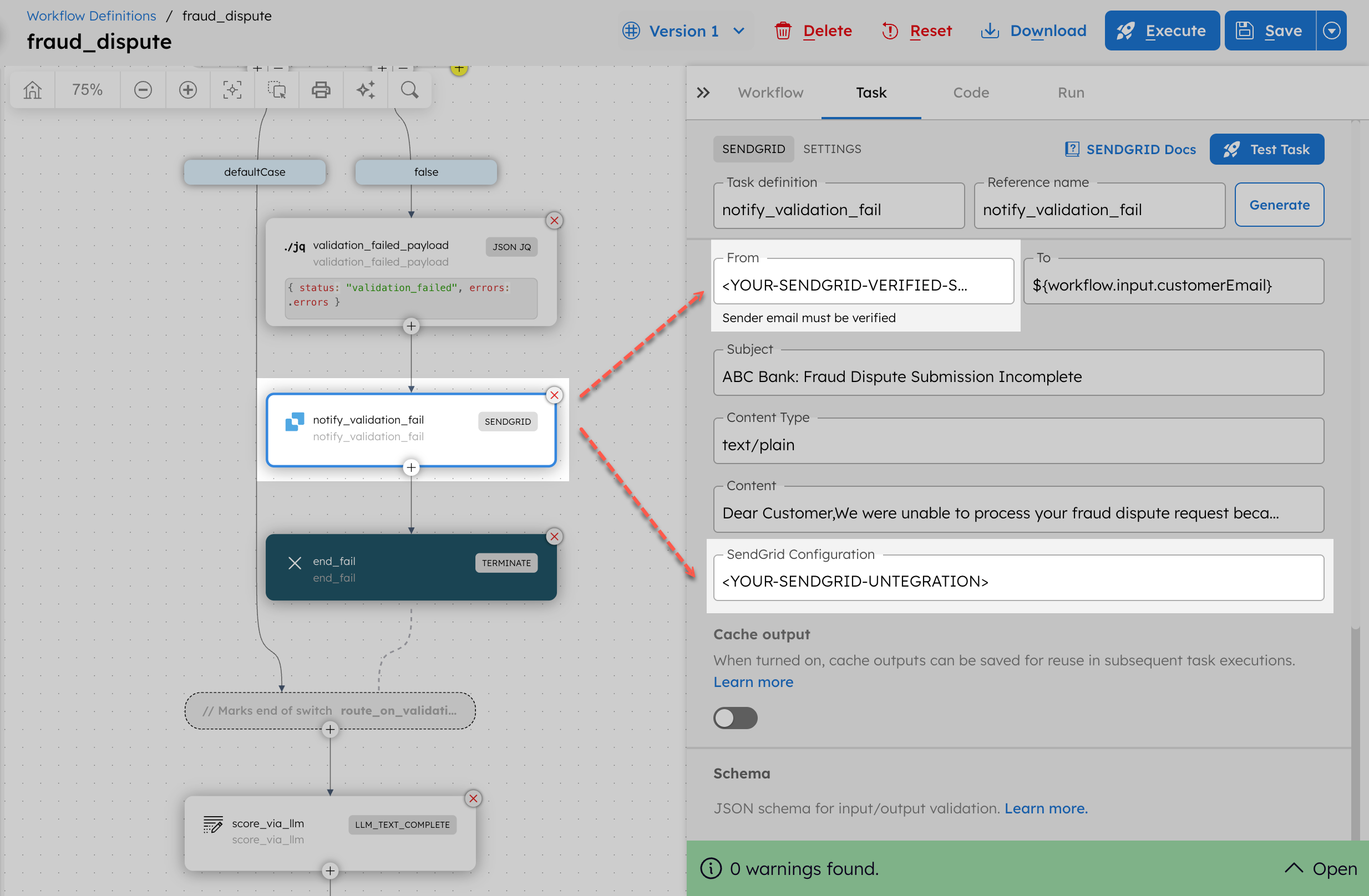Zoom in using the plus icon
1369x896 pixels.
pos(187,90)
